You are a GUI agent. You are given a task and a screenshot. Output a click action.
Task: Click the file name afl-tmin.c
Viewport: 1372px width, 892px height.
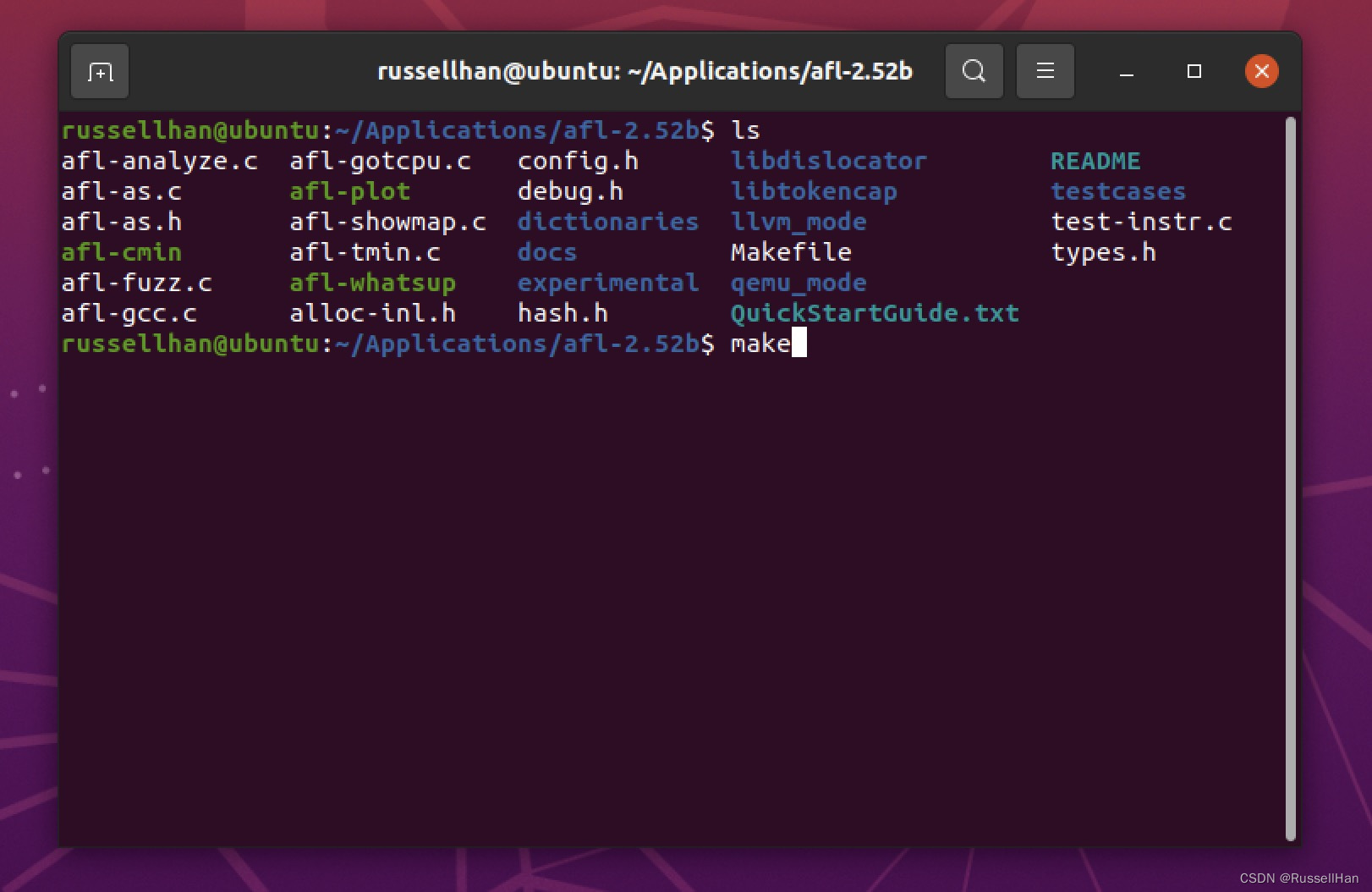[x=365, y=253]
